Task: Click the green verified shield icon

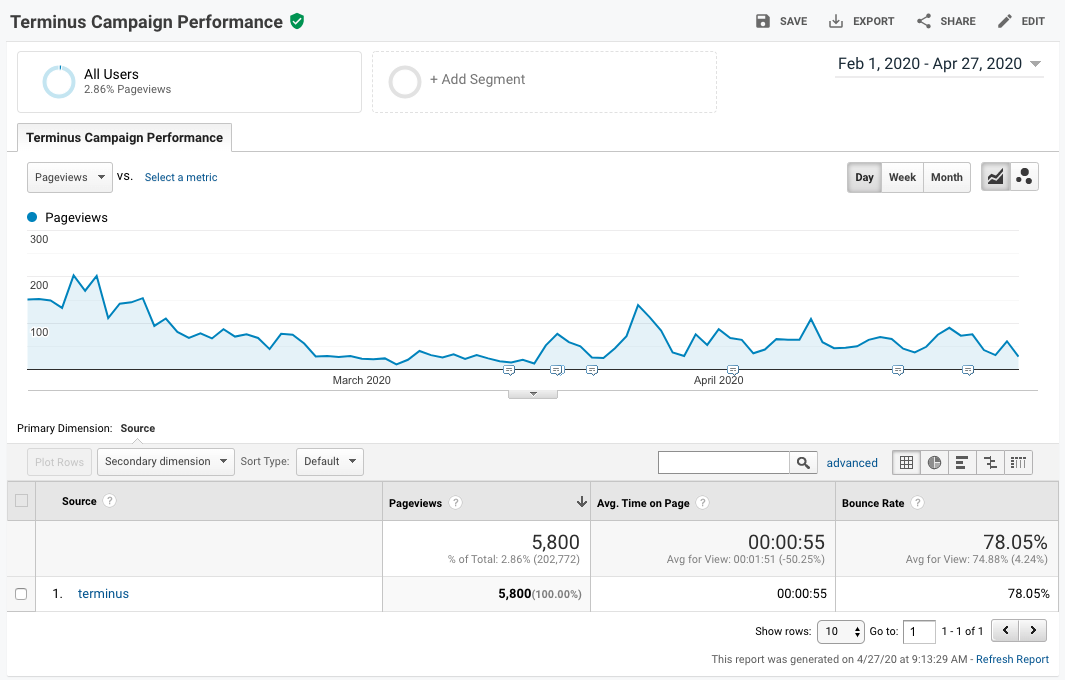Action: 297,22
